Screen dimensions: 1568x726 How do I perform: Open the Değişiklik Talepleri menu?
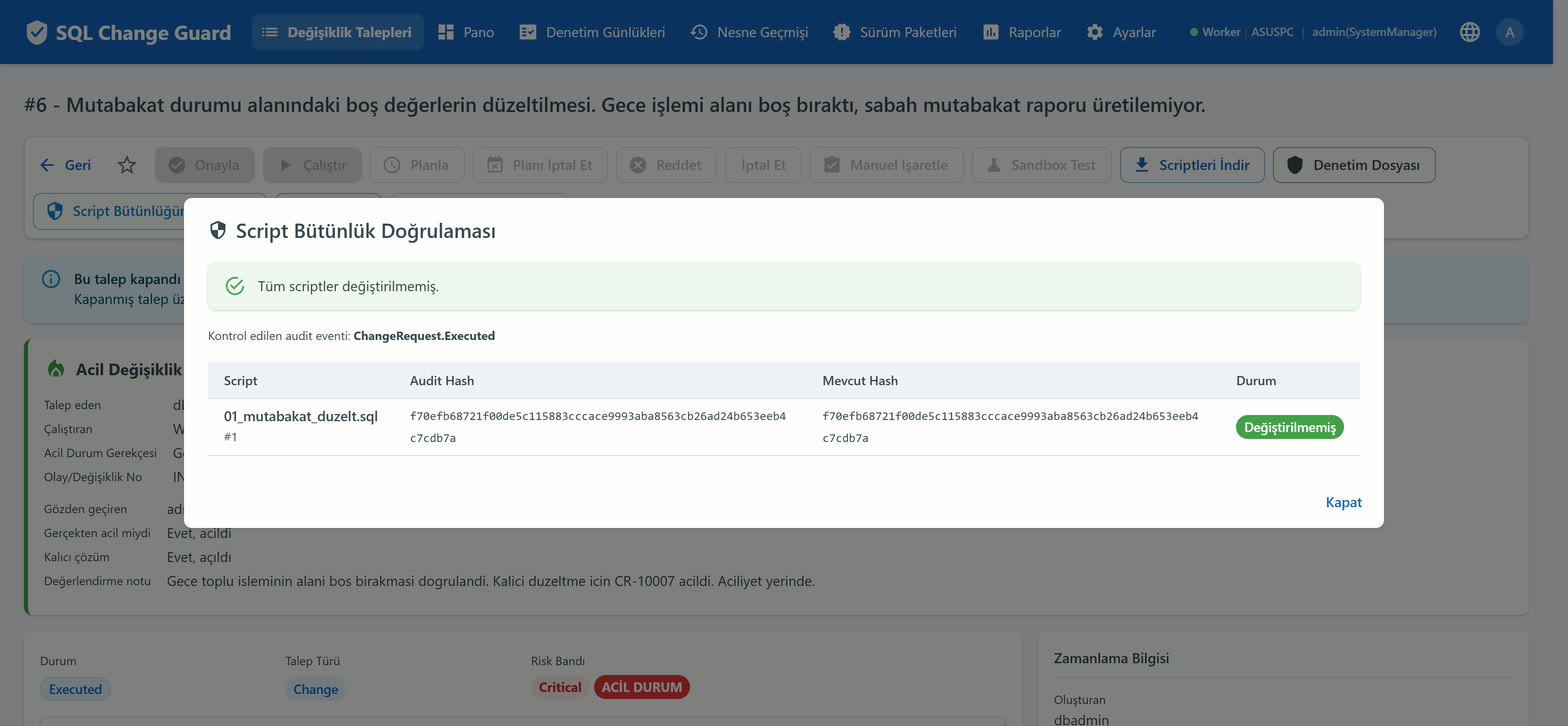pos(338,32)
